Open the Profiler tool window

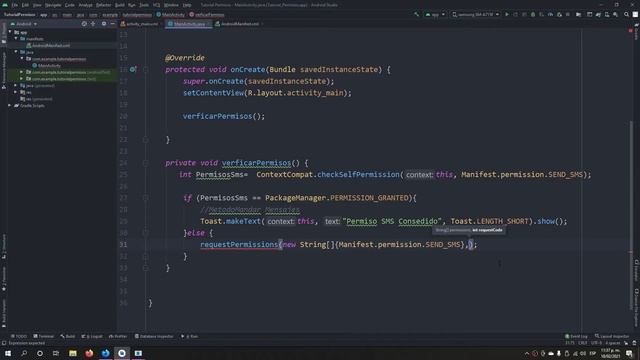tap(118, 336)
